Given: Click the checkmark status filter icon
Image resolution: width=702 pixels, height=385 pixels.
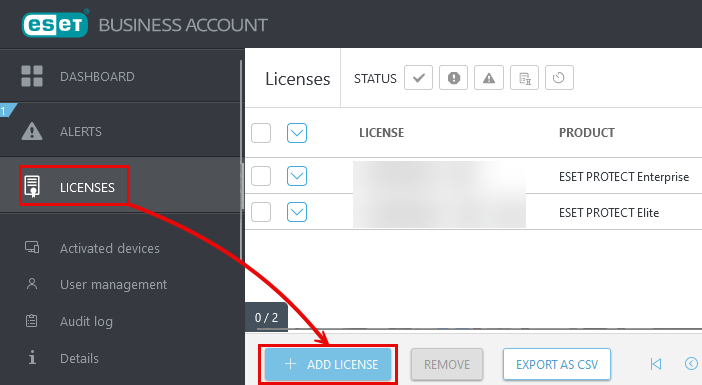Looking at the screenshot, I should point(418,78).
